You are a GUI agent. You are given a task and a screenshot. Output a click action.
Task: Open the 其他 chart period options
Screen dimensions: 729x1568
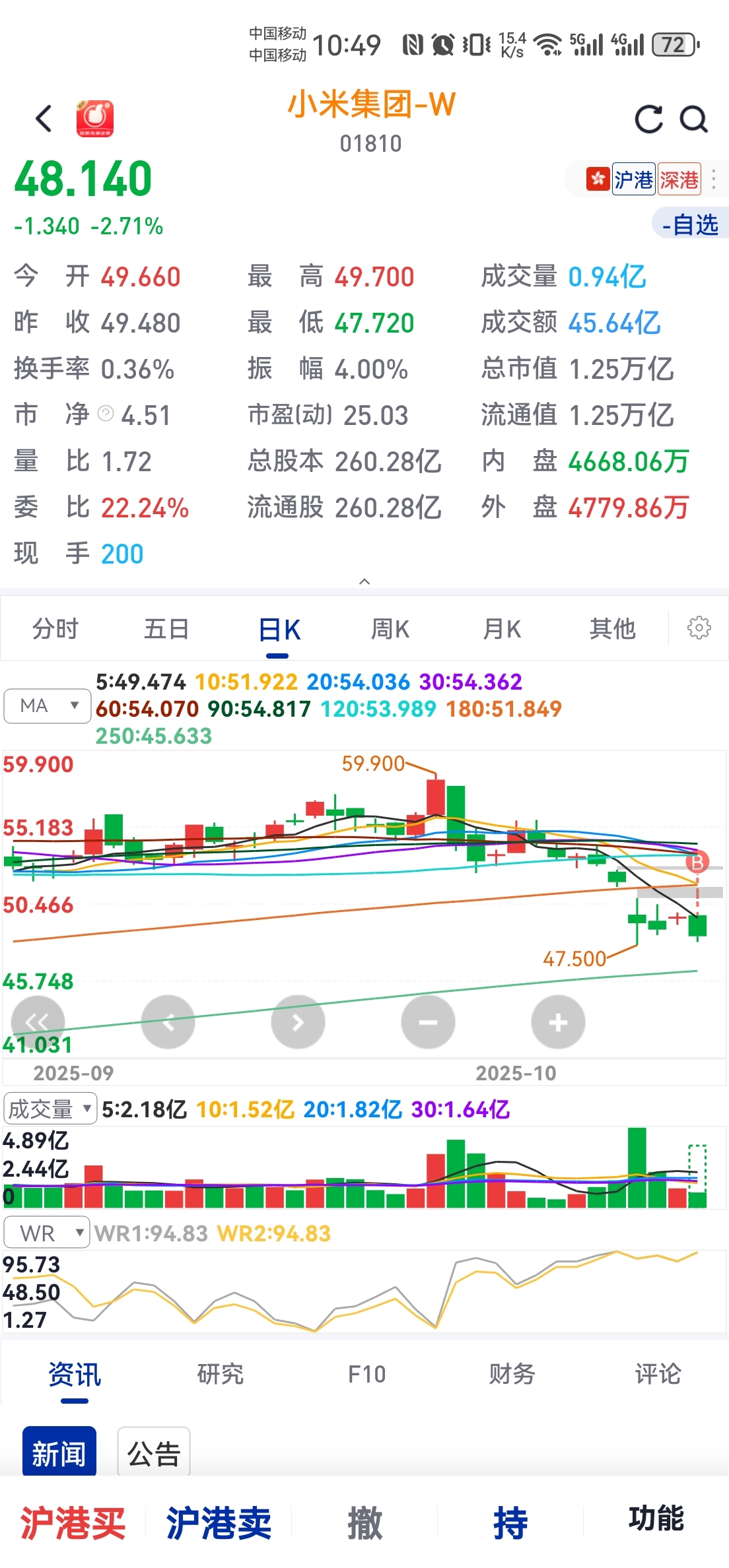(612, 629)
